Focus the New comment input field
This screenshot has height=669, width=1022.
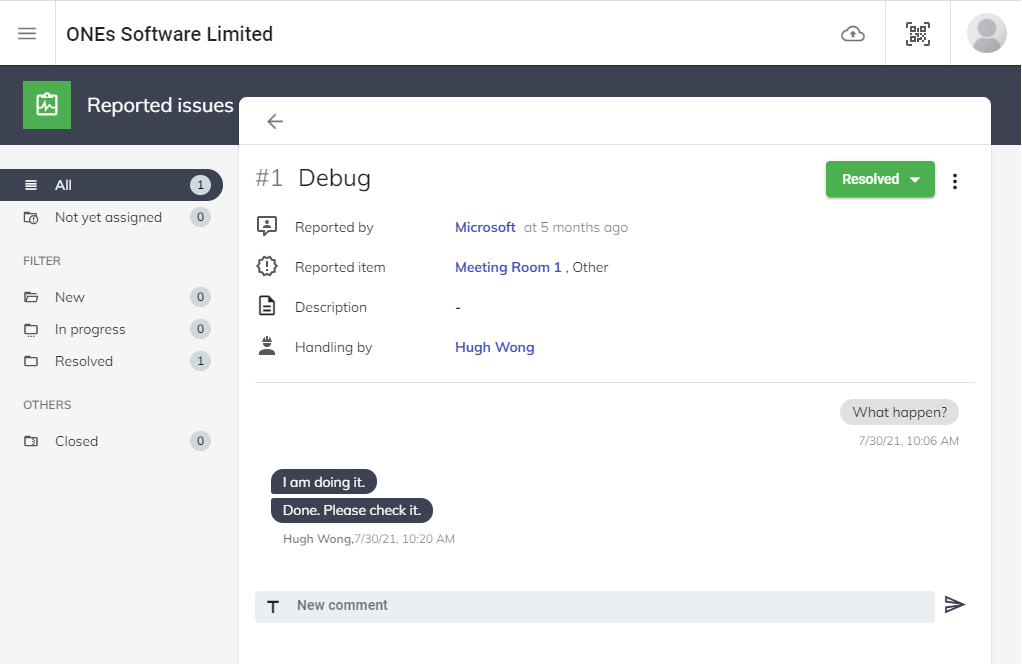[610, 606]
